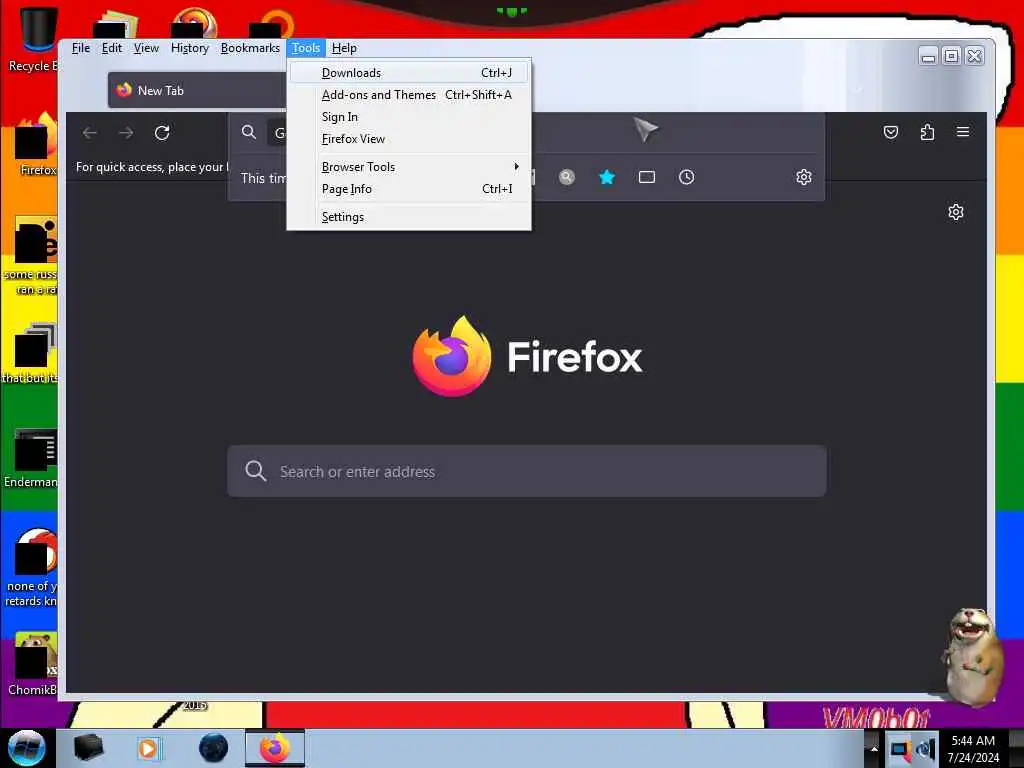Open Downloads from the Tools menu
Screen dimensions: 1024x768
pos(409,72)
